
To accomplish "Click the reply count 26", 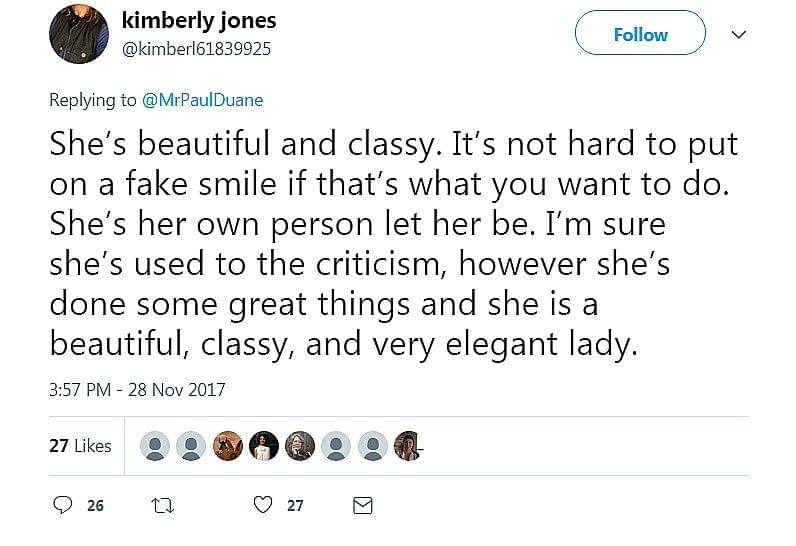I will (x=95, y=506).
